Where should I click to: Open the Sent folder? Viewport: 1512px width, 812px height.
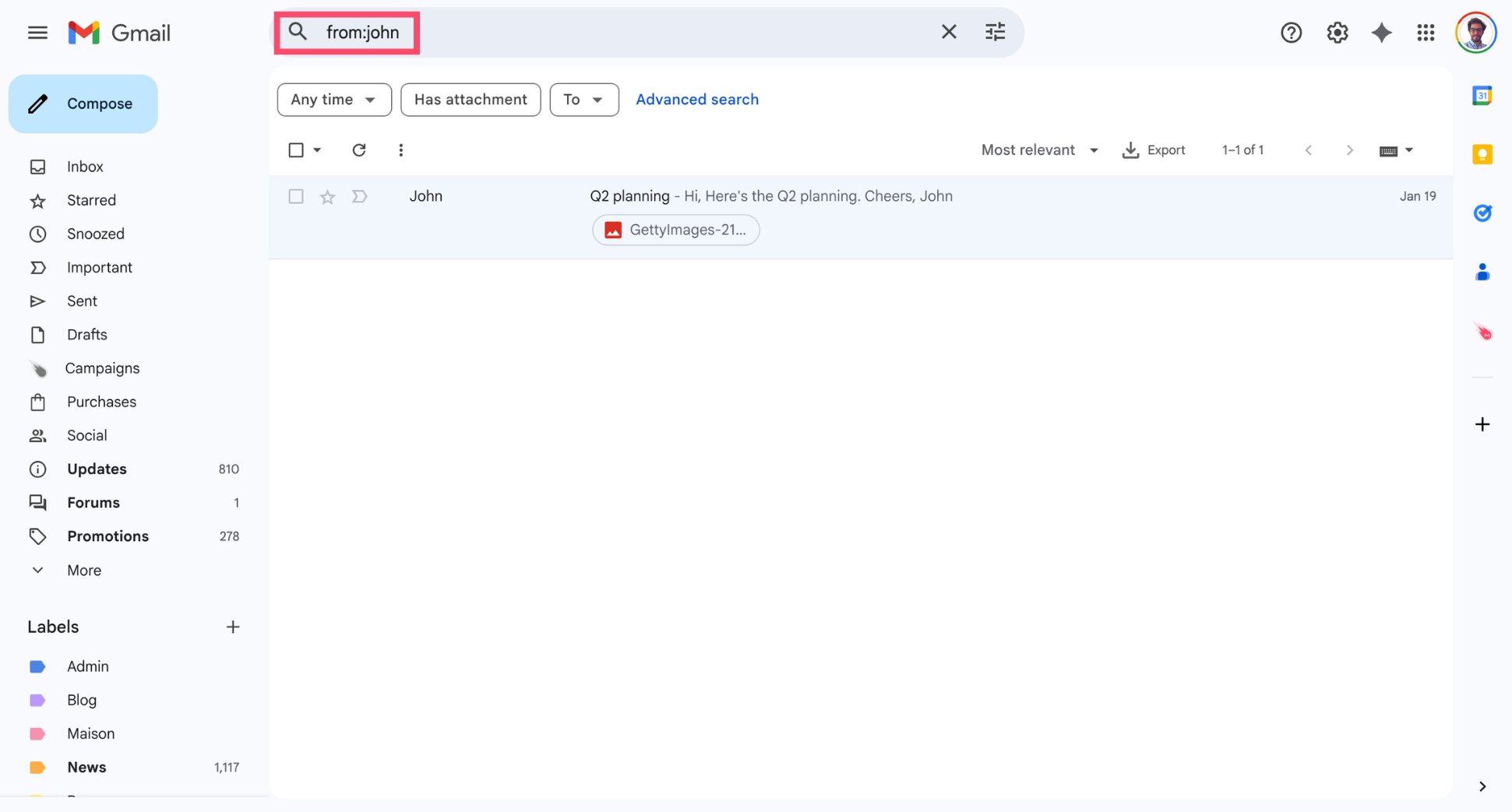[x=82, y=301]
